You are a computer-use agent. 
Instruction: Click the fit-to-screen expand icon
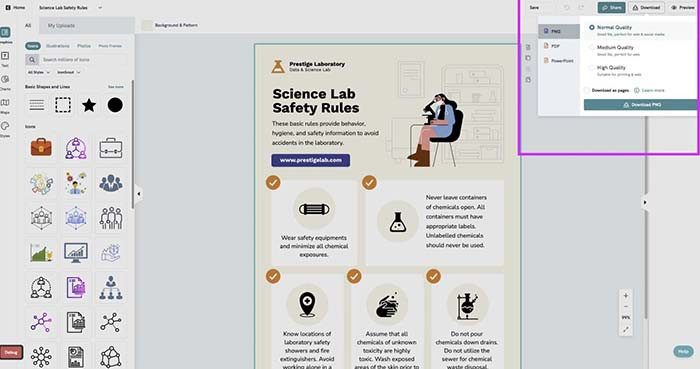(x=625, y=329)
